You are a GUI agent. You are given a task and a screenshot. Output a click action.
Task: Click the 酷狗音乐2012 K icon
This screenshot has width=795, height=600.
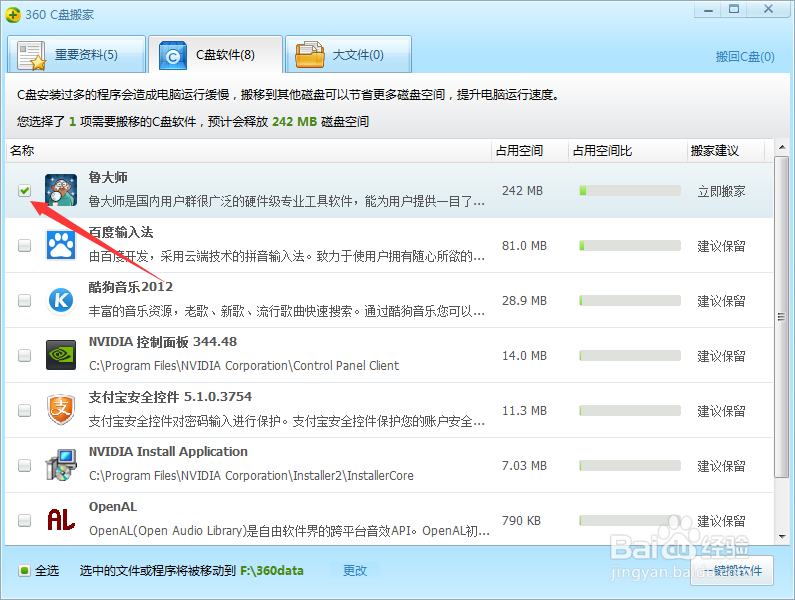pyautogui.click(x=61, y=300)
